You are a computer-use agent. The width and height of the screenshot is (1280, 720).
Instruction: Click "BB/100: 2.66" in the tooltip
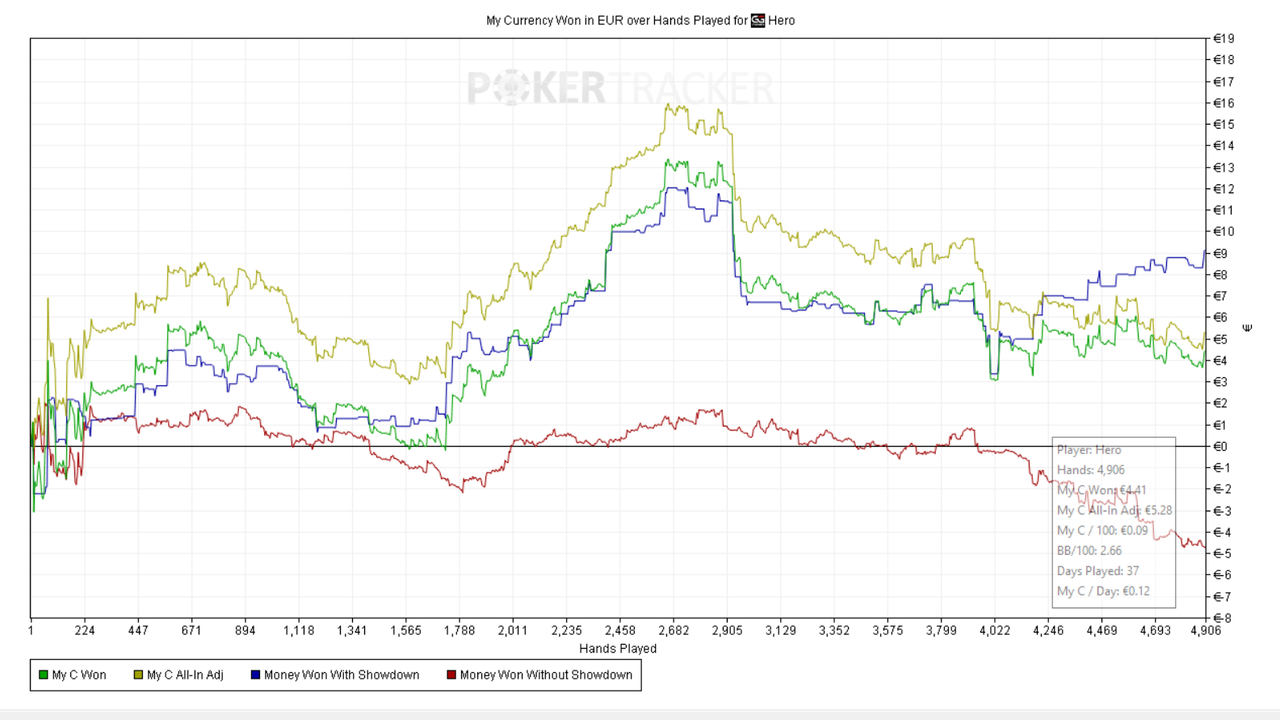(x=1091, y=551)
